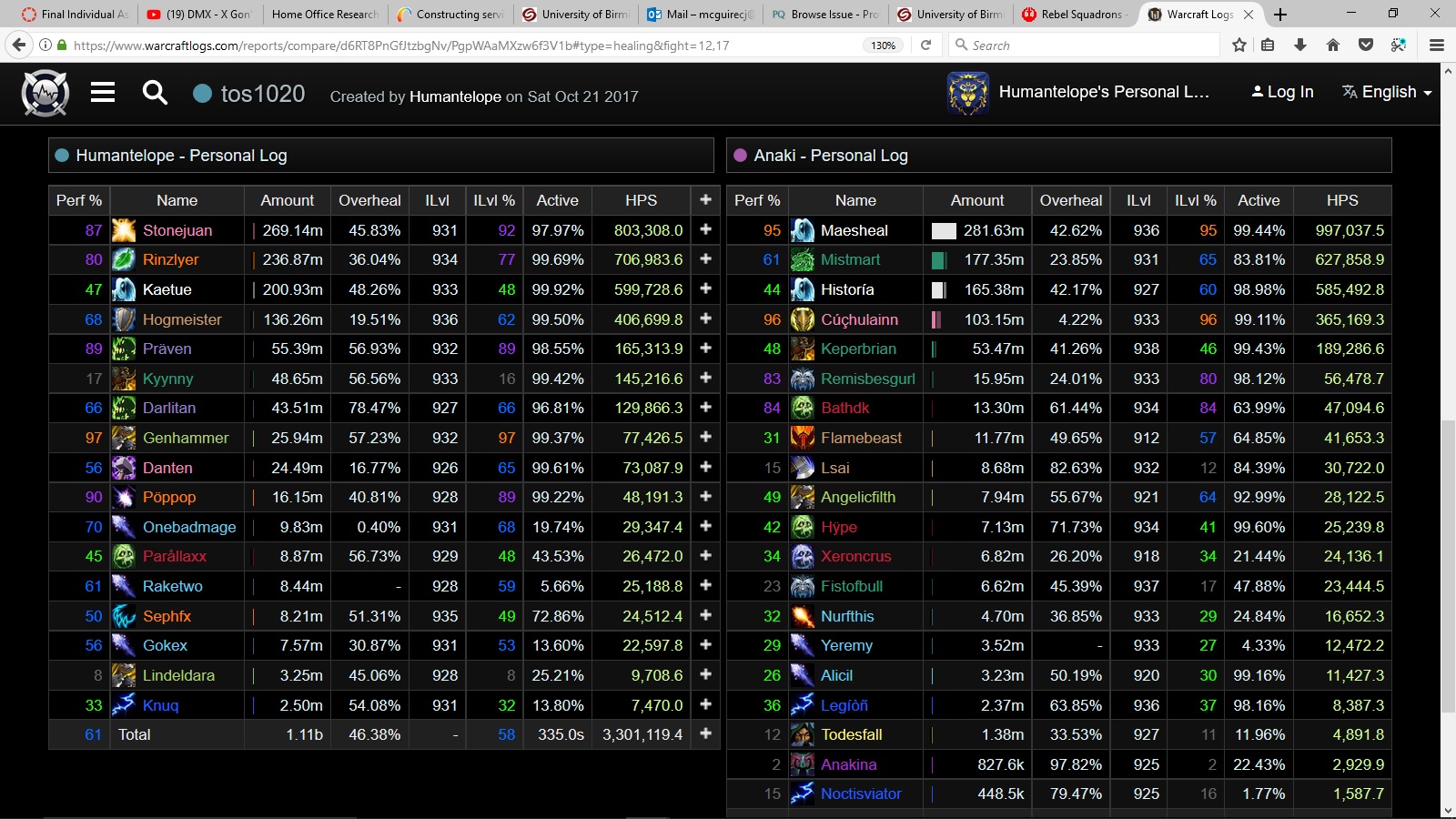The height and width of the screenshot is (819, 1456).
Task: Click the site search magnifier icon
Action: [155, 93]
